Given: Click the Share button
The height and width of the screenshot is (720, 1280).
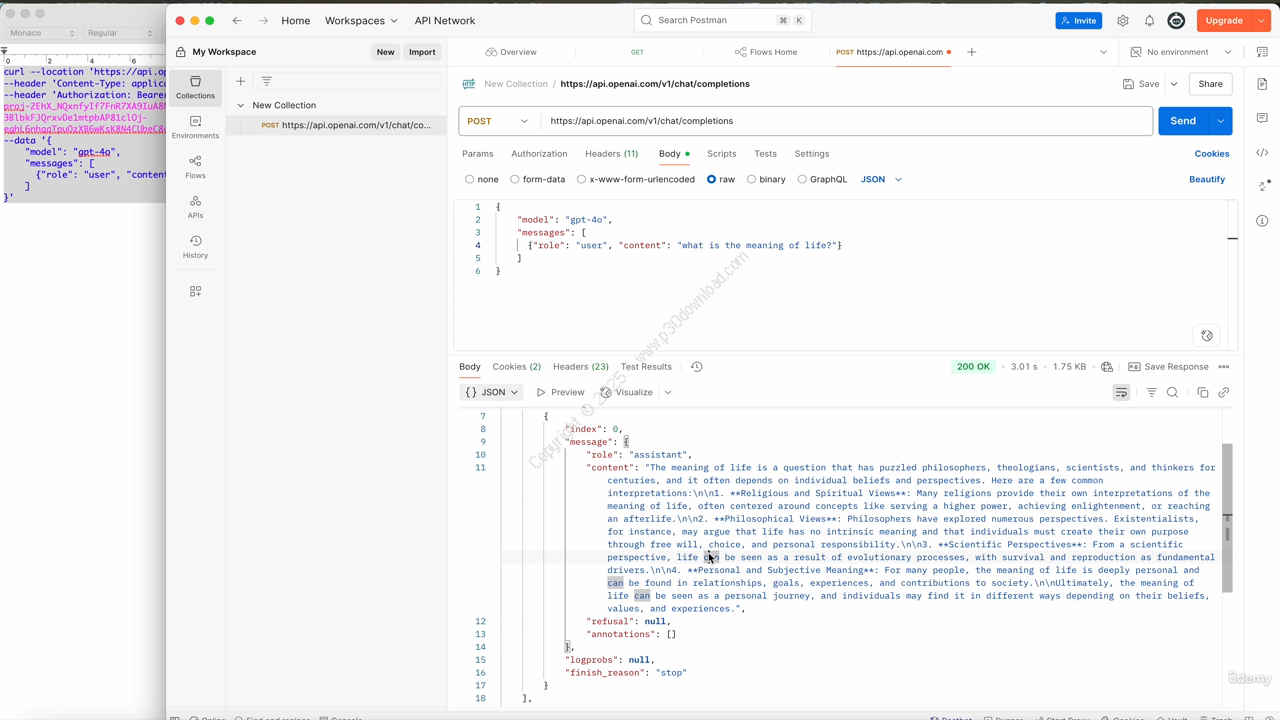Looking at the screenshot, I should pyautogui.click(x=1210, y=84).
